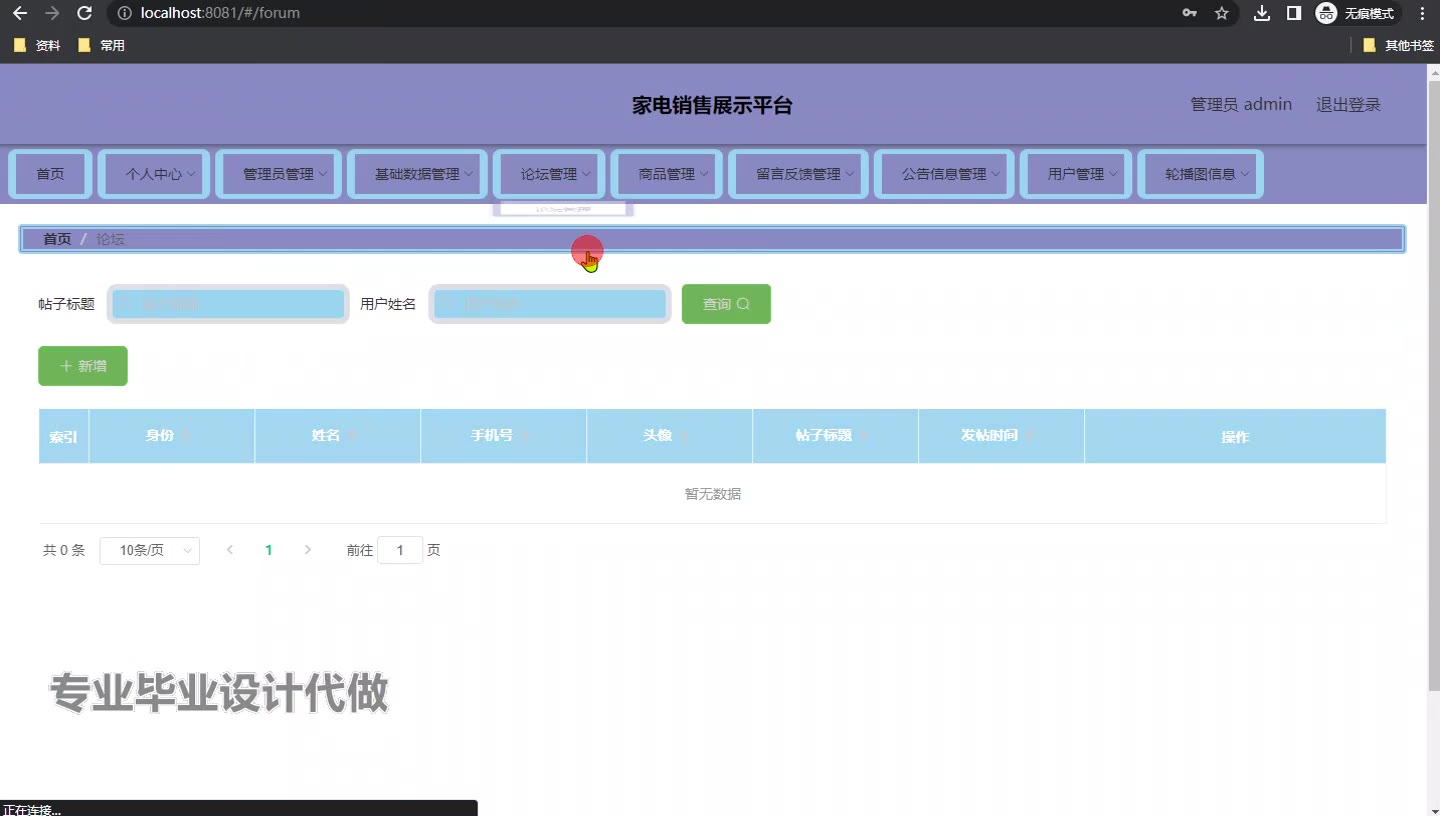1440x816 pixels.
Task: Click the 首页 breadcrumb link
Action: pyautogui.click(x=57, y=239)
